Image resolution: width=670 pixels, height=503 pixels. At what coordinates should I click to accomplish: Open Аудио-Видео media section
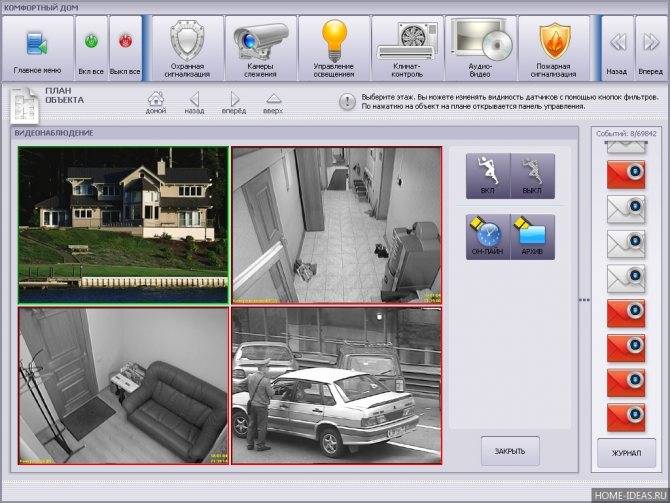[481, 48]
